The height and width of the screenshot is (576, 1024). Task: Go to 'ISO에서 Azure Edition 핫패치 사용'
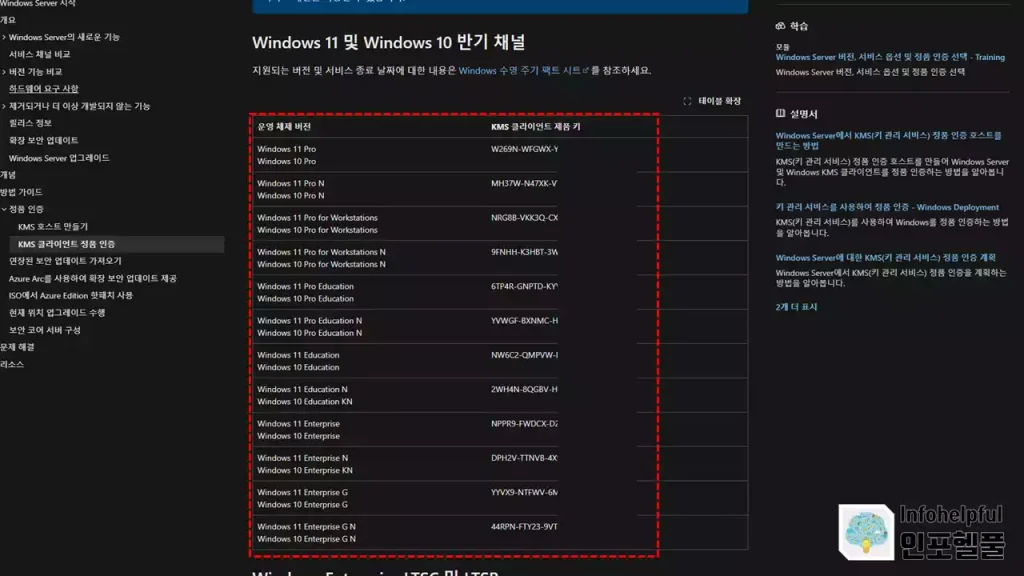tap(71, 295)
